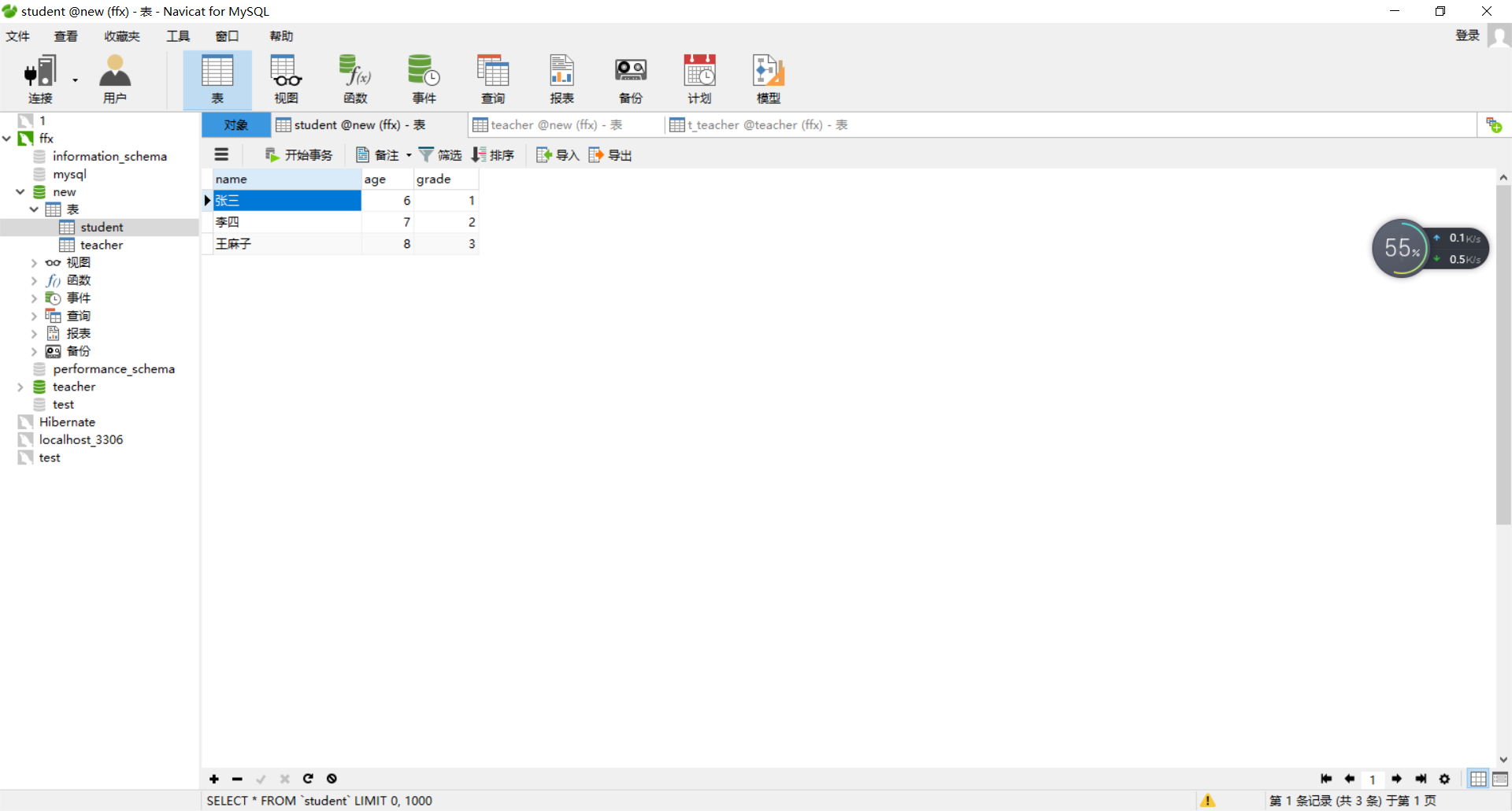Go to the next page of records
1512x811 pixels.
point(1396,779)
